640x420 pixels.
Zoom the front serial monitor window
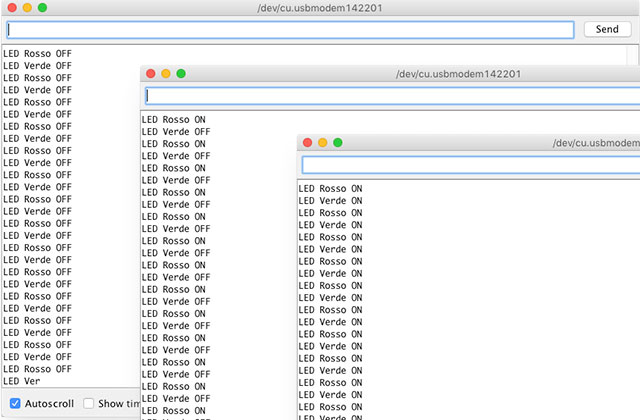click(338, 143)
